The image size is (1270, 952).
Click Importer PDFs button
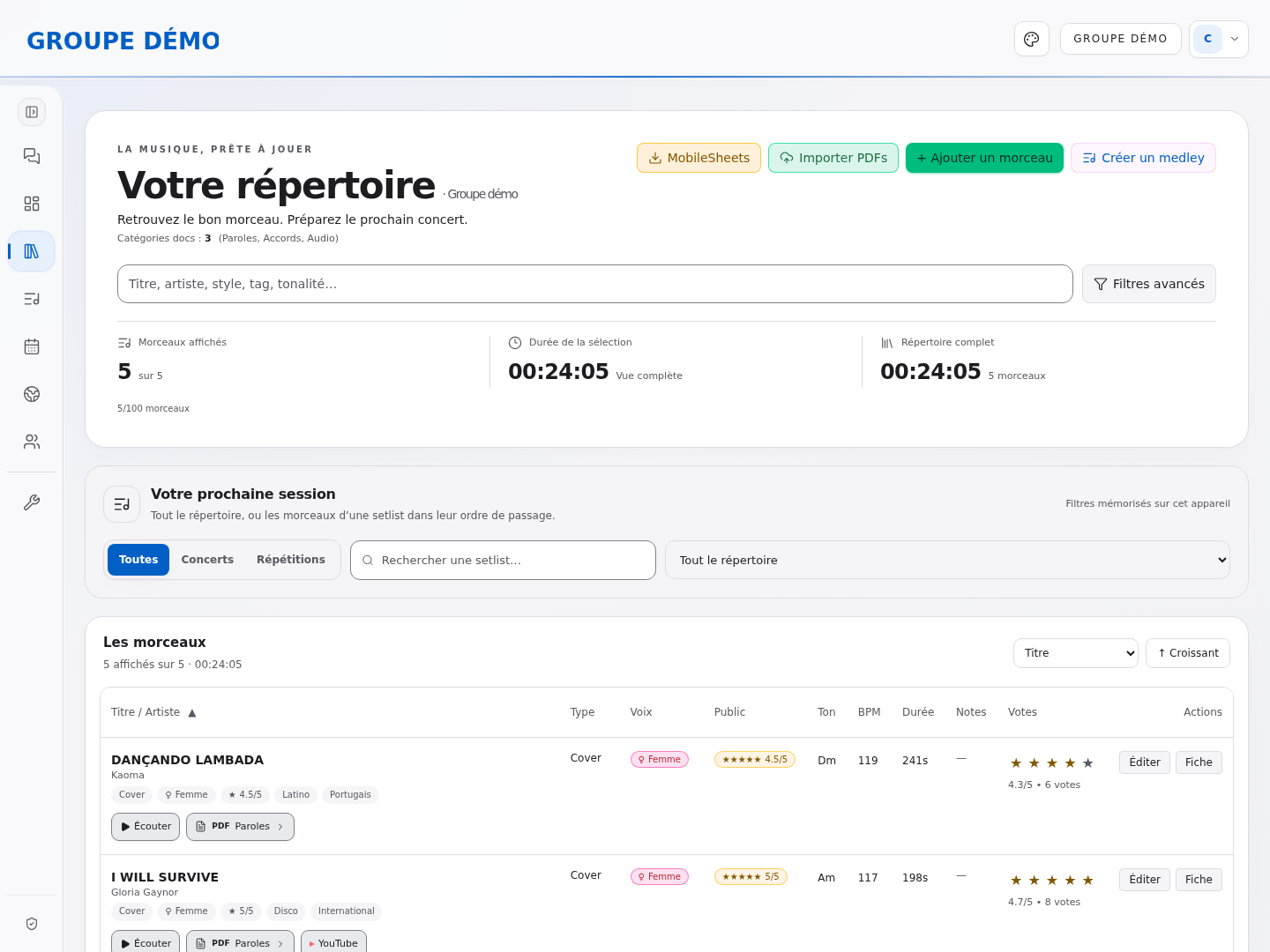click(x=833, y=158)
